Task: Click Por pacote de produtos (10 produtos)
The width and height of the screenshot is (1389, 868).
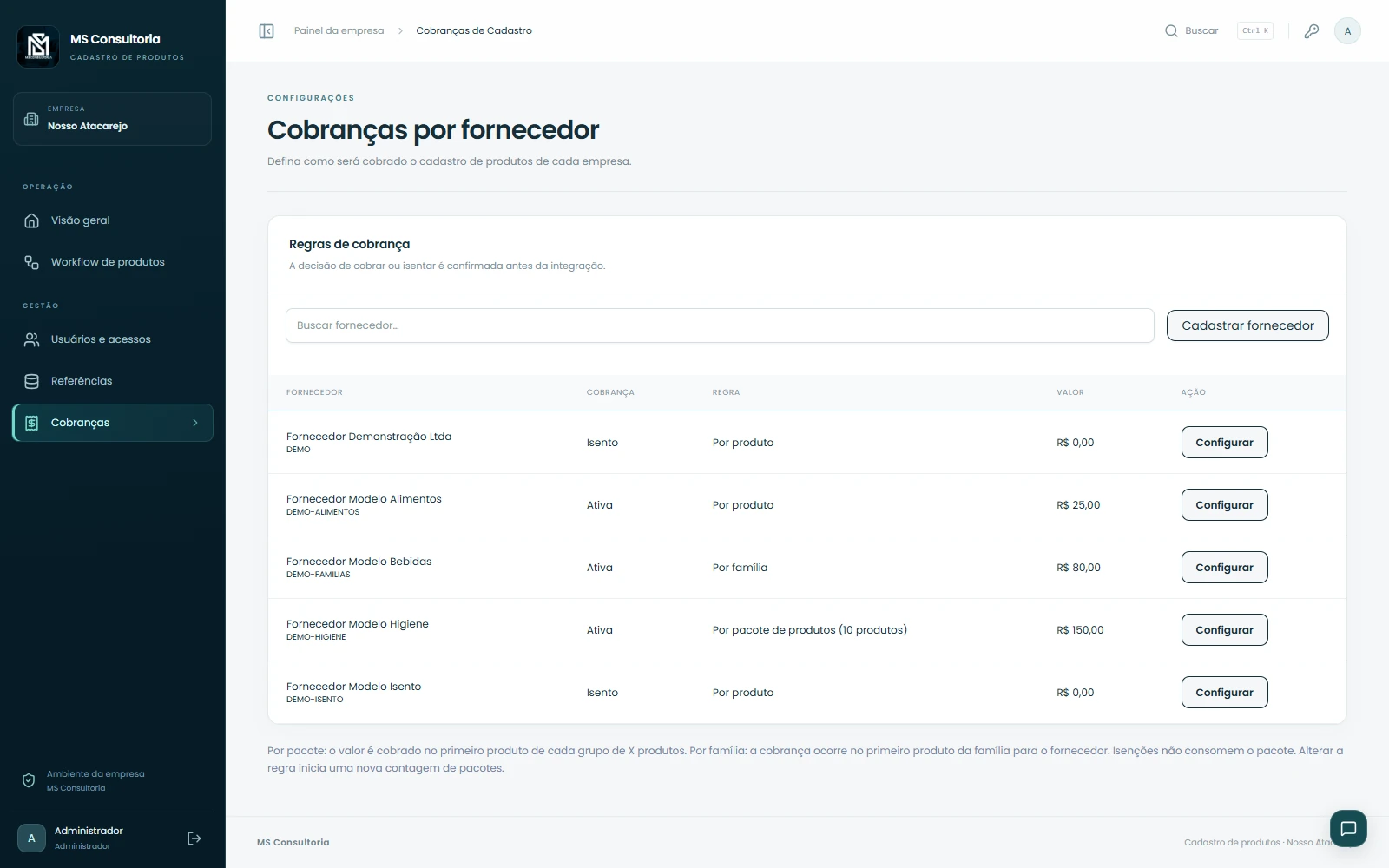Action: [810, 630]
